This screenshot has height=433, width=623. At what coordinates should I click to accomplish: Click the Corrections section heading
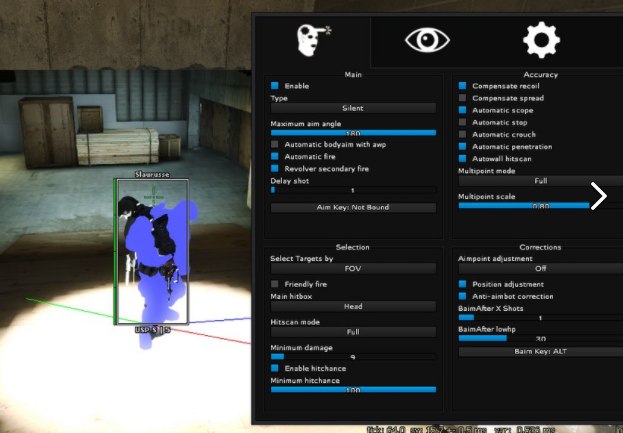540,247
